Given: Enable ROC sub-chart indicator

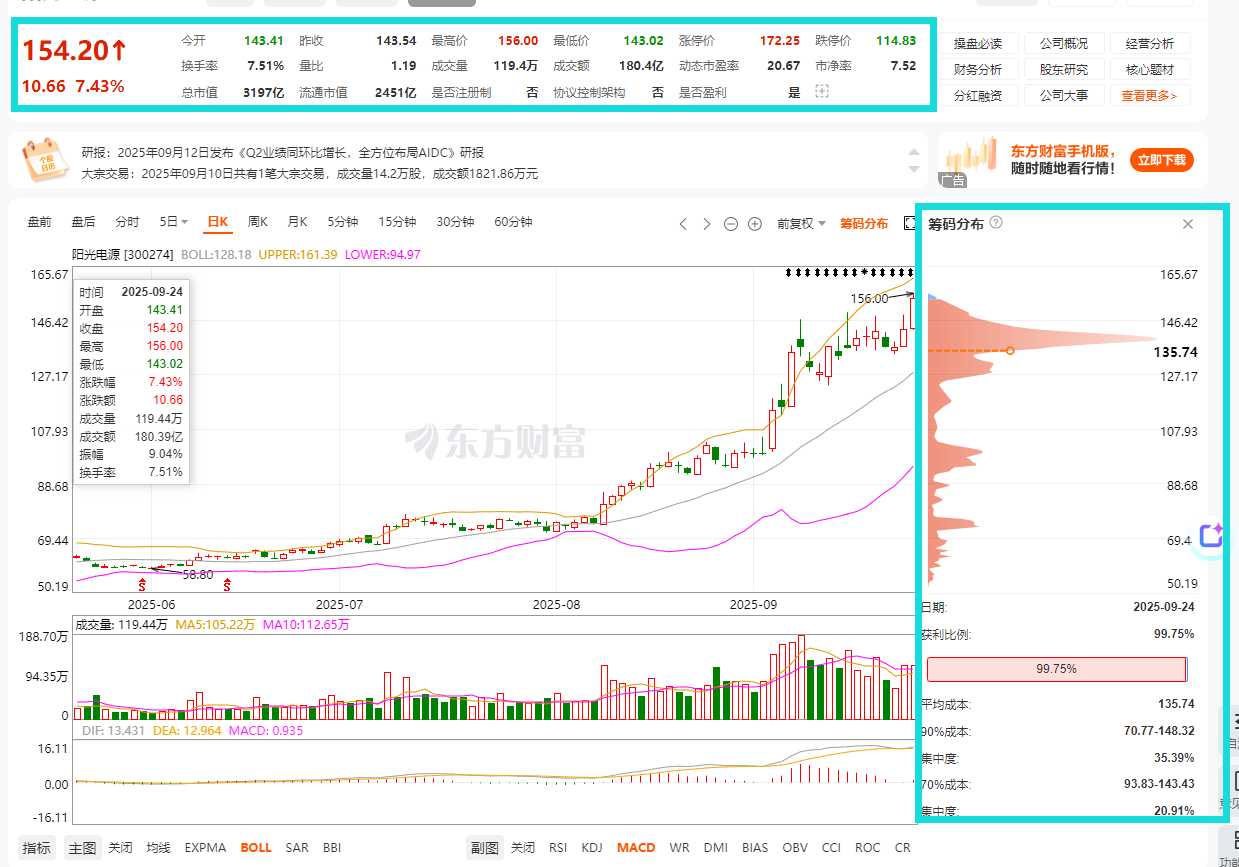Looking at the screenshot, I should coord(868,847).
